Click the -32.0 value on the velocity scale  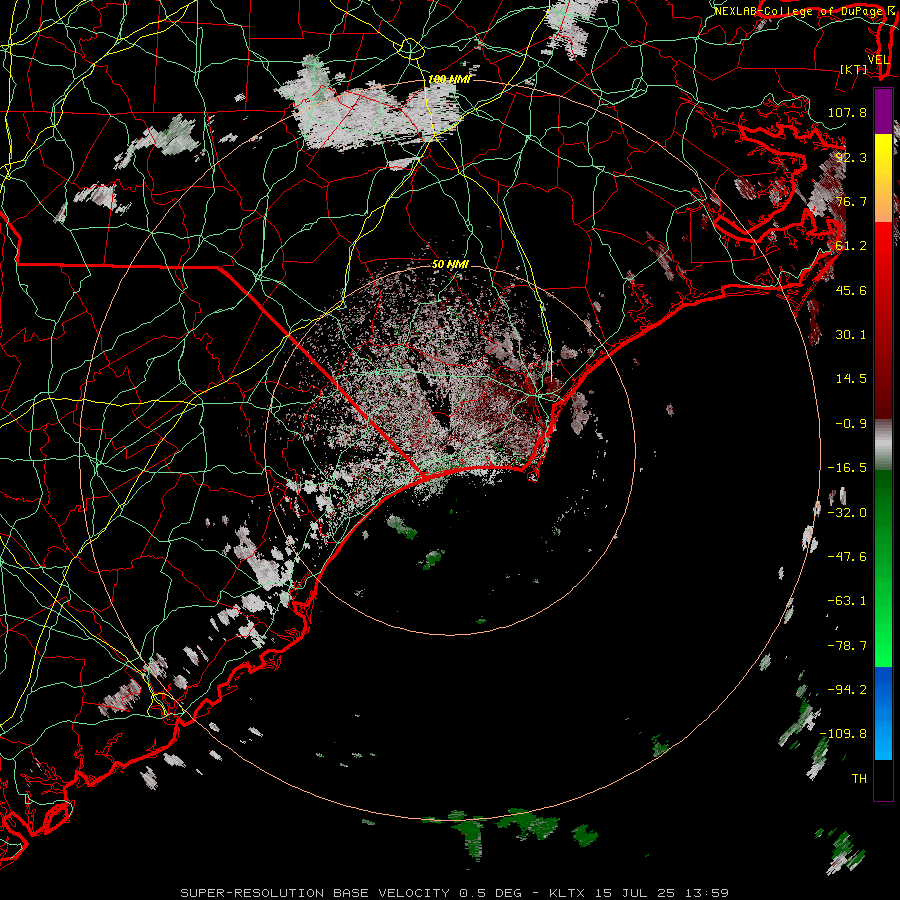pos(847,513)
